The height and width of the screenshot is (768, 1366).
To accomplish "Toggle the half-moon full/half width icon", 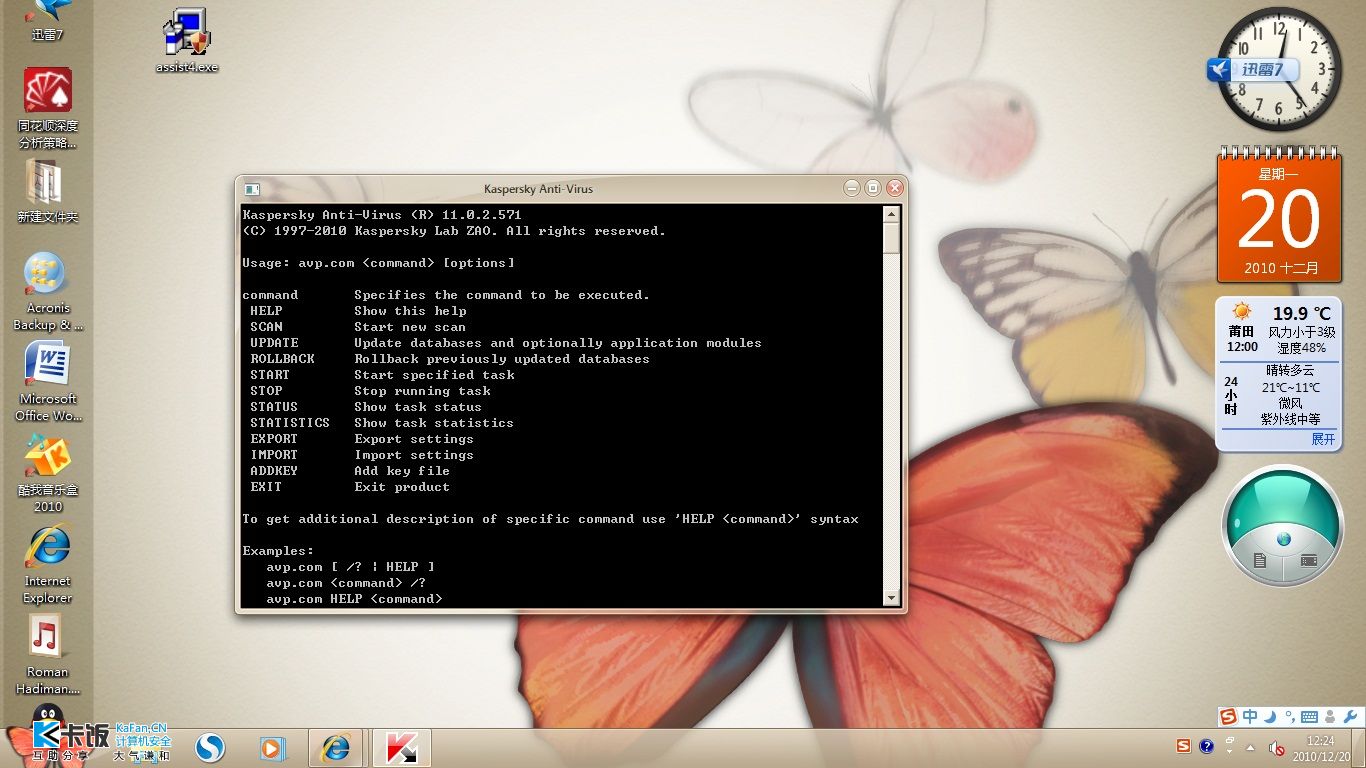I will (x=1270, y=716).
